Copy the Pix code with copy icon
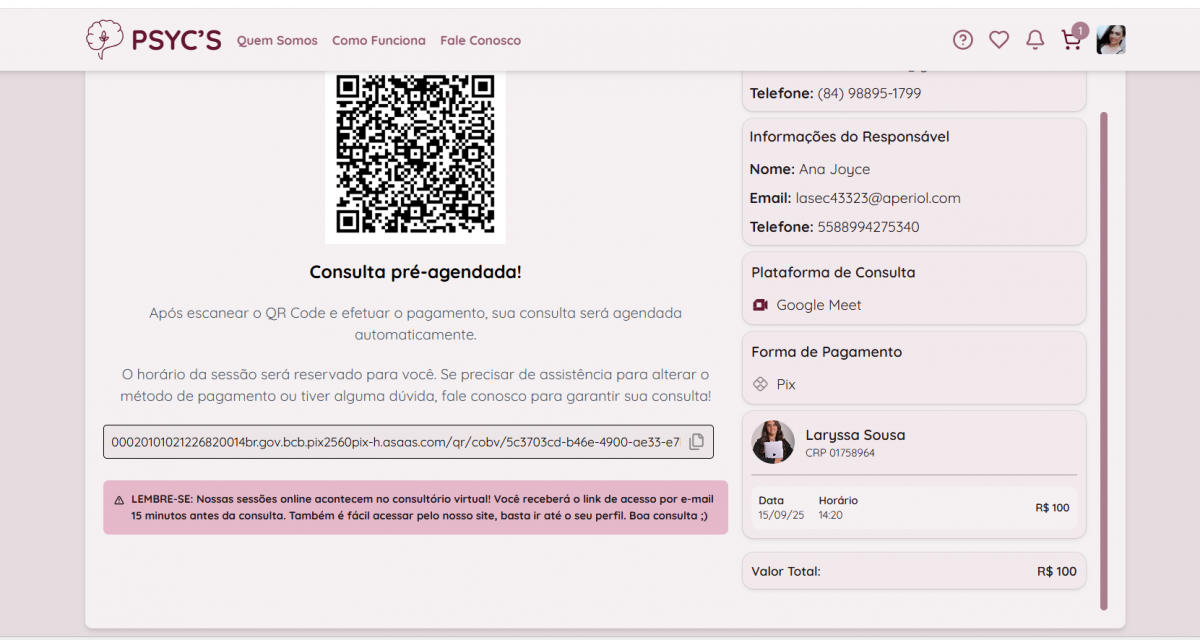The width and height of the screenshot is (1200, 640). (696, 441)
